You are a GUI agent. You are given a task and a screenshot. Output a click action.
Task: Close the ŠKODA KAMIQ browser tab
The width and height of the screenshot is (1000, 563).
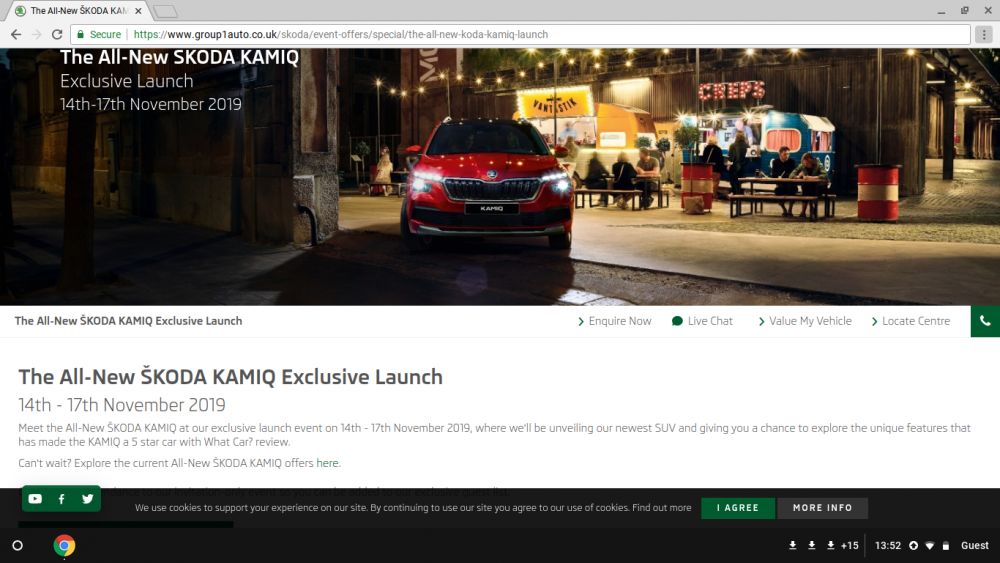coord(138,11)
